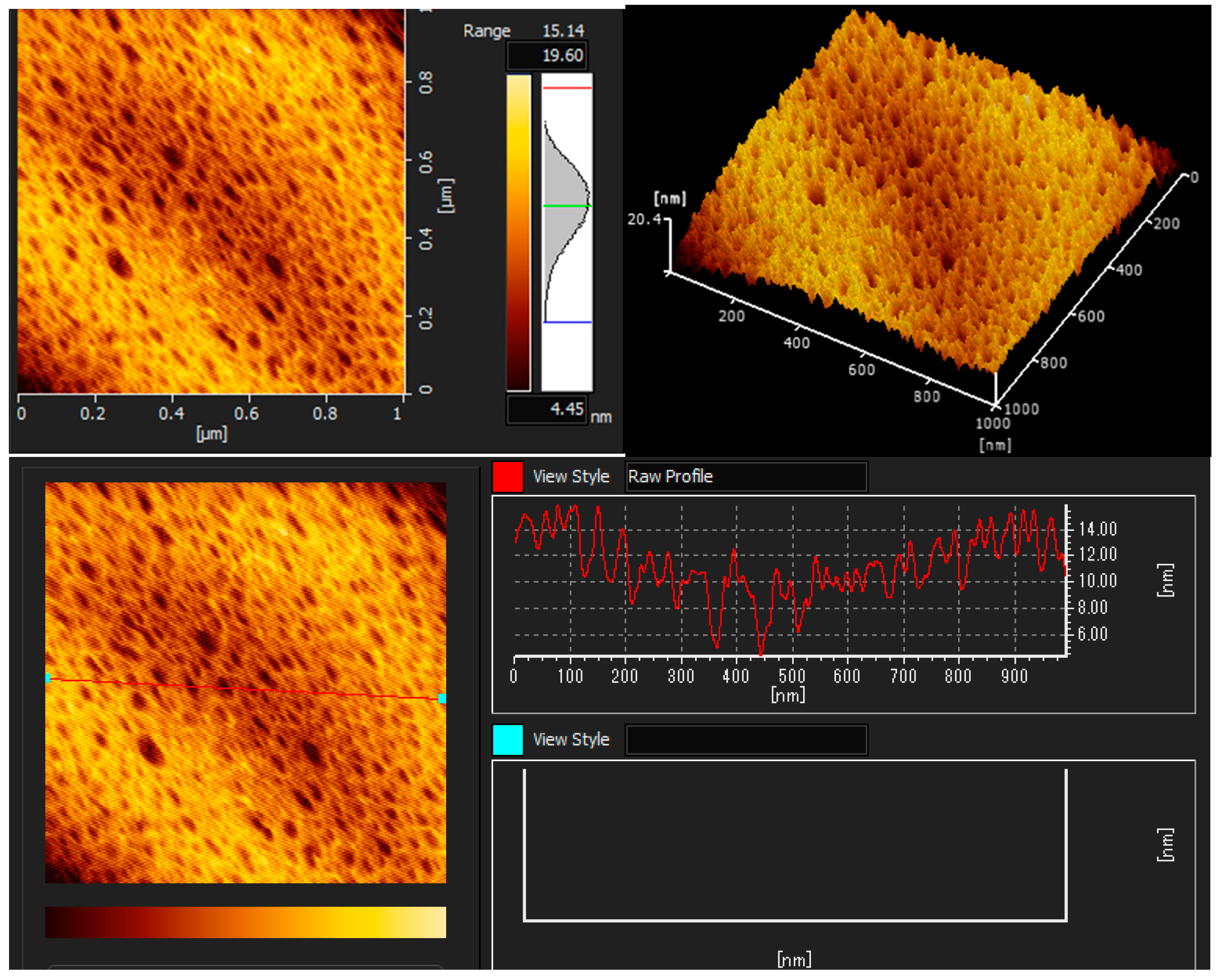
Task: Click the red profile color swatch
Action: pos(507,476)
